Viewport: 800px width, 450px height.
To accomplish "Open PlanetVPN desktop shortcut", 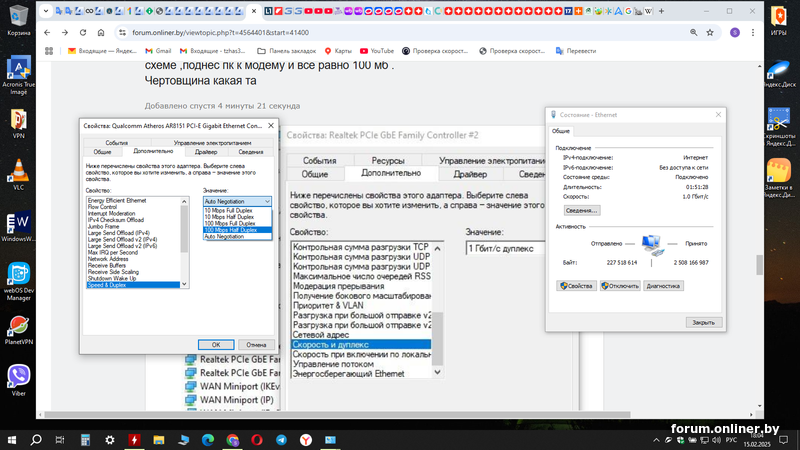I will coord(18,331).
